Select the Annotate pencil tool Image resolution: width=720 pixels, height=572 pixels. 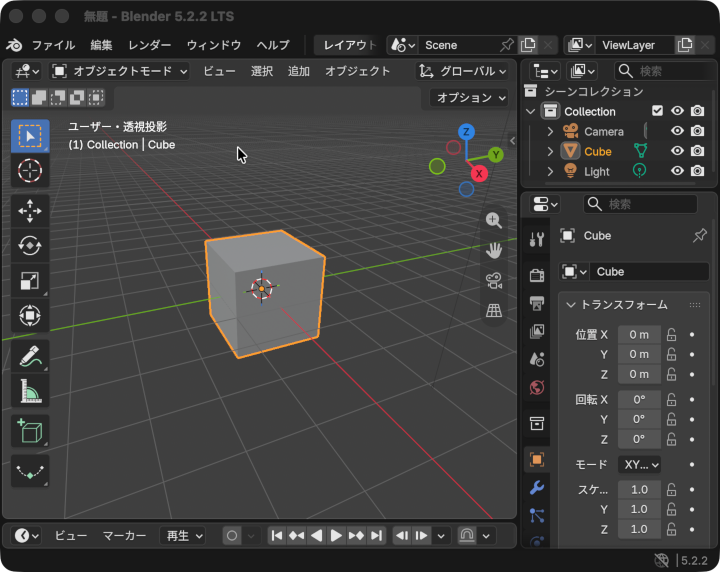pos(30,356)
